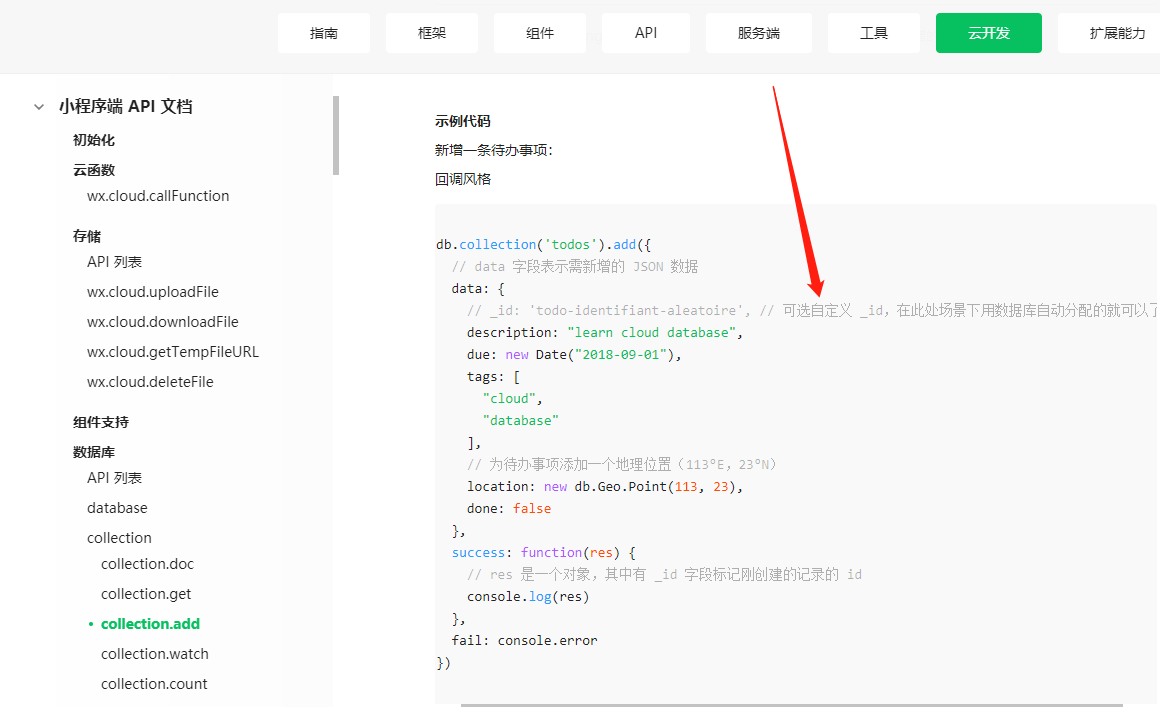Click the 'fail: console.error' line
This screenshot has height=707, width=1160.
click(525, 640)
